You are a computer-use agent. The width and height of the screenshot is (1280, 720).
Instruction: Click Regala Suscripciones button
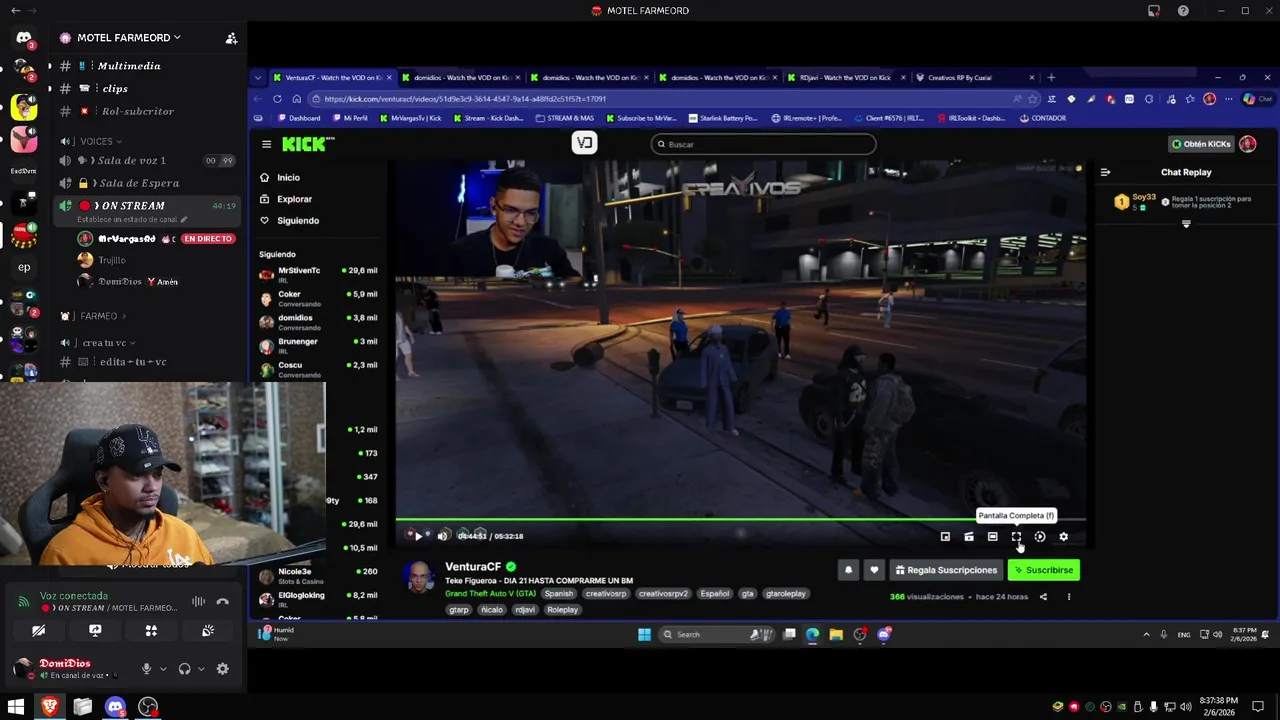coord(946,570)
